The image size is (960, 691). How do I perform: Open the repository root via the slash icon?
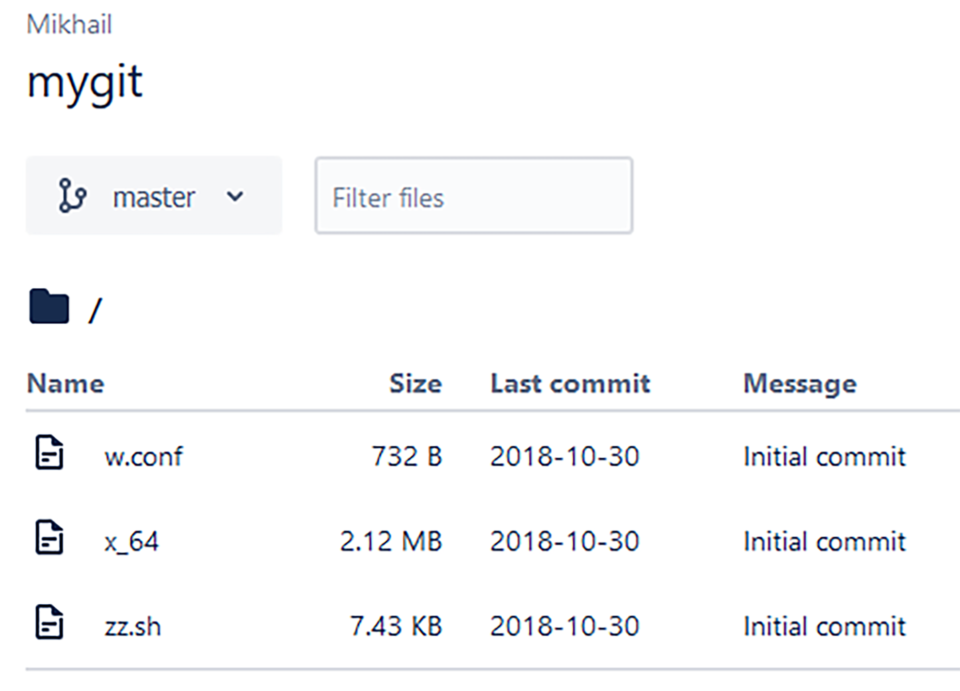point(93,307)
